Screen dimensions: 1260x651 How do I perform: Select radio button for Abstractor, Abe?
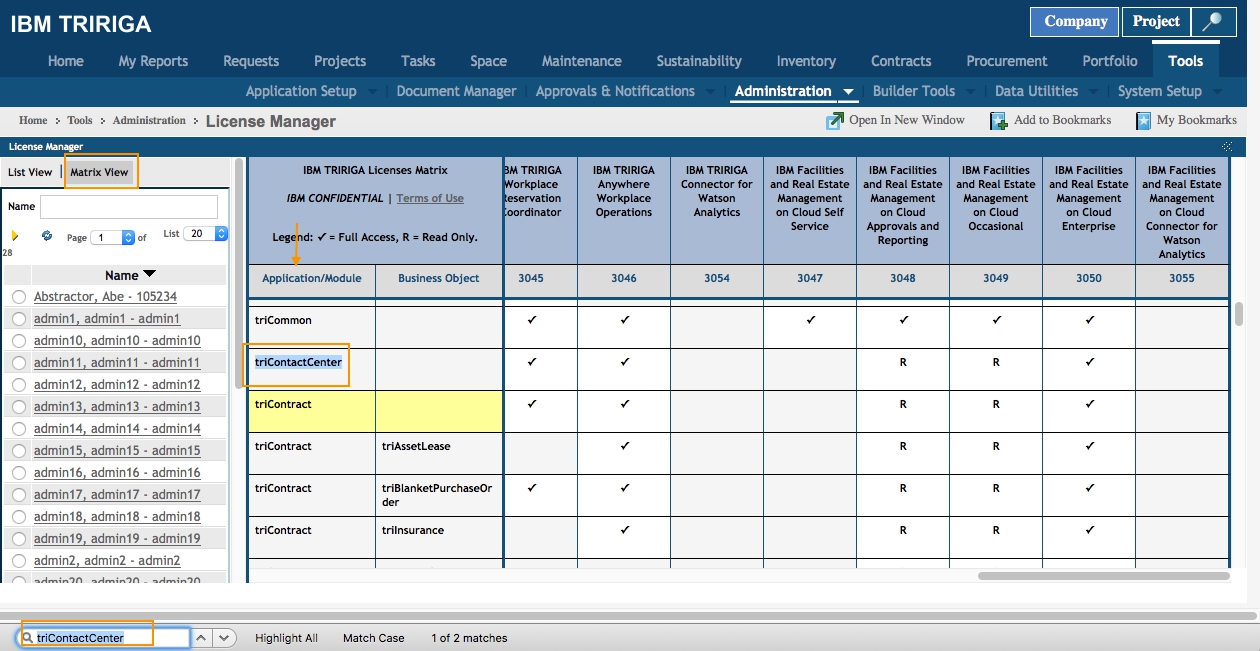(18, 297)
